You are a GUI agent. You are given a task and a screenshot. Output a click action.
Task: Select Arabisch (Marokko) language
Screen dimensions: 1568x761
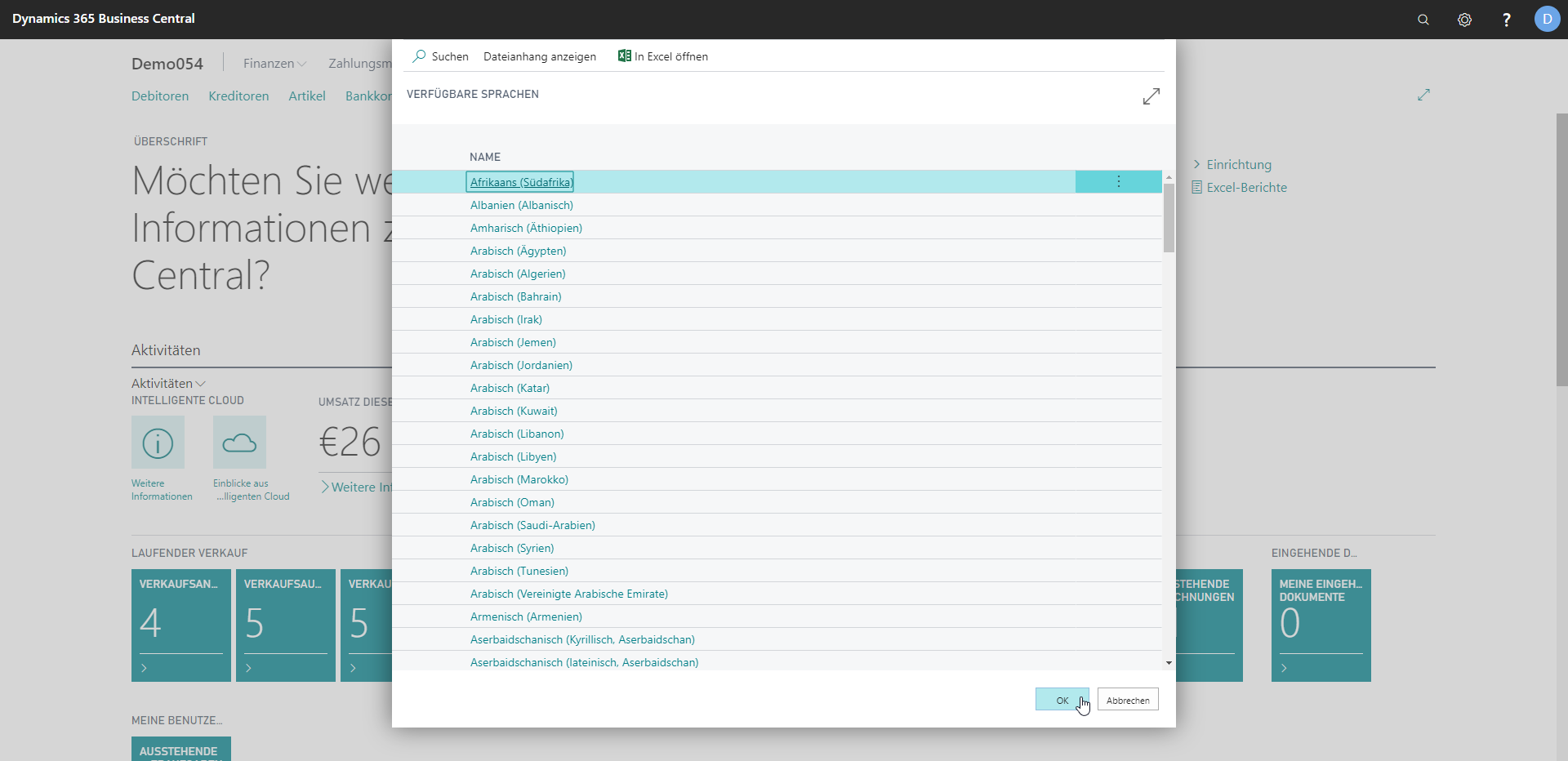[519, 479]
